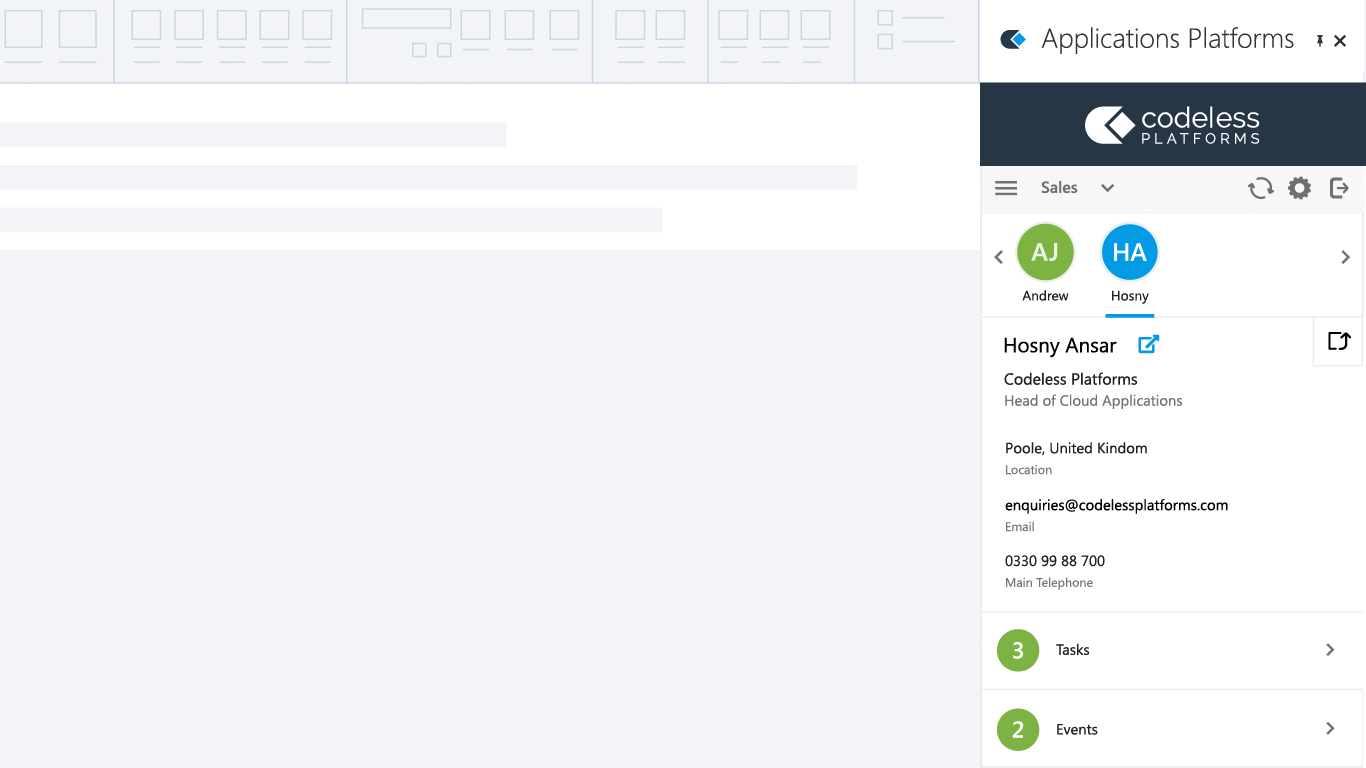
Task: Click the Hosny Ansar name heading
Action: [x=1060, y=345]
